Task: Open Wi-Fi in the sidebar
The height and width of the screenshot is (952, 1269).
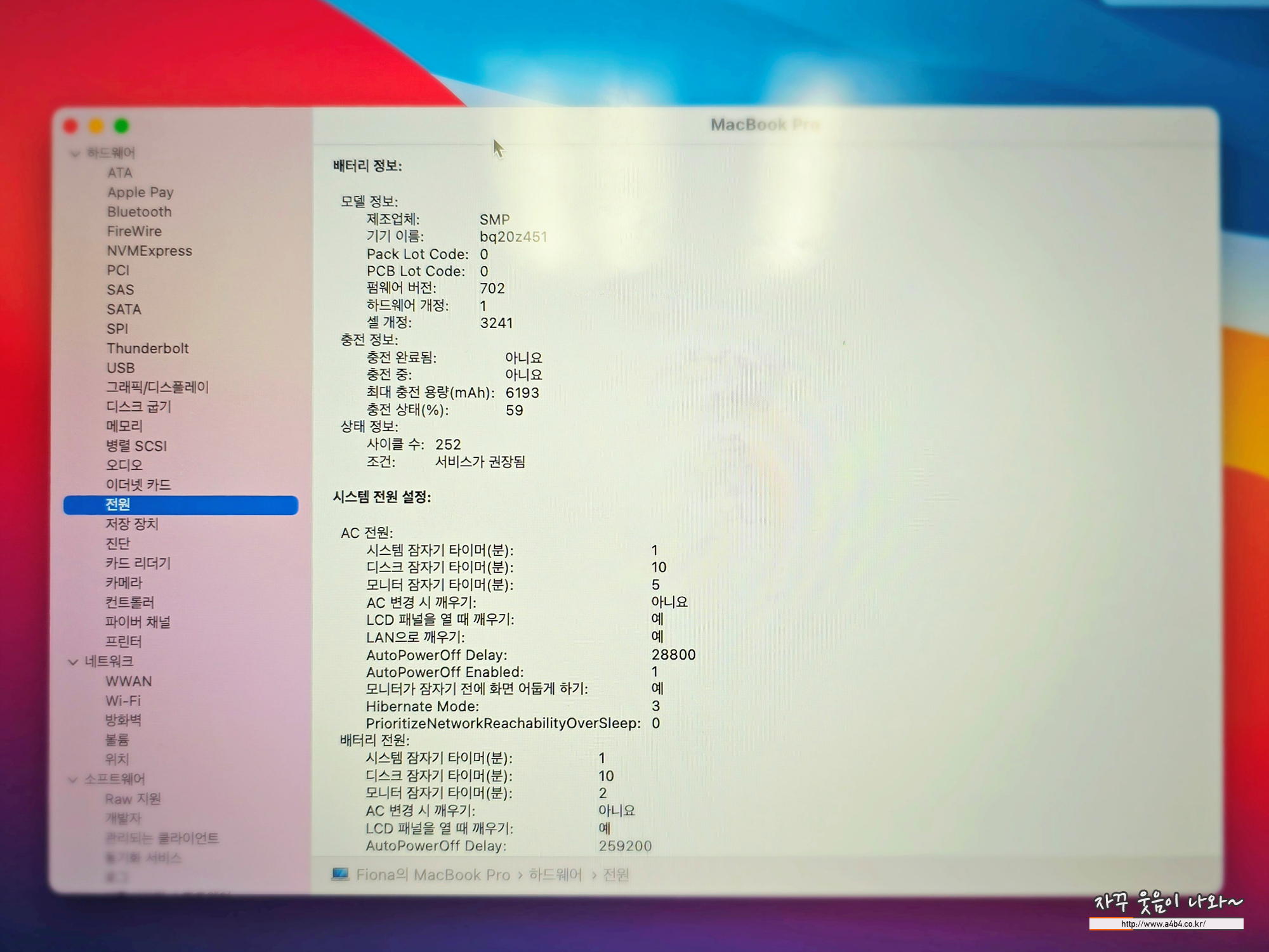Action: tap(123, 701)
